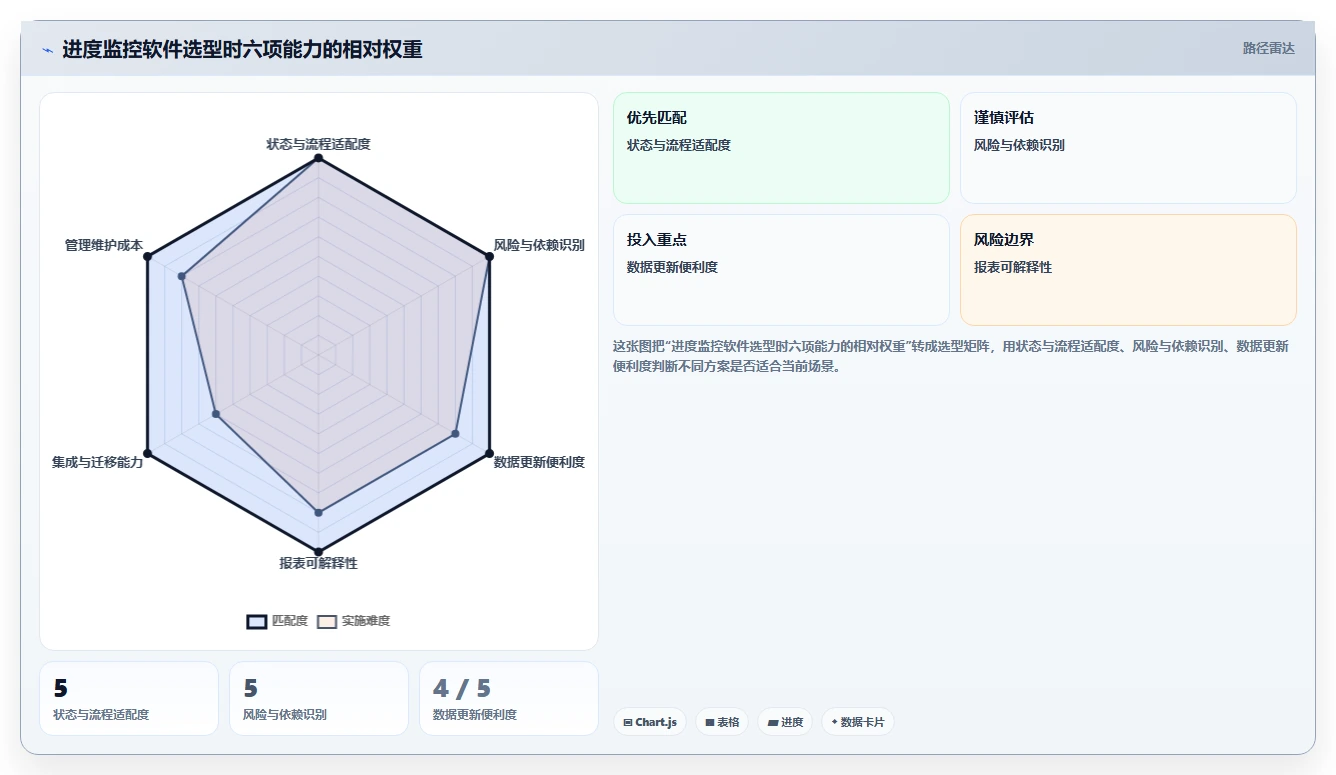Open the 谨慎评估 card
Viewport: 1336px width, 775px height.
click(1128, 148)
